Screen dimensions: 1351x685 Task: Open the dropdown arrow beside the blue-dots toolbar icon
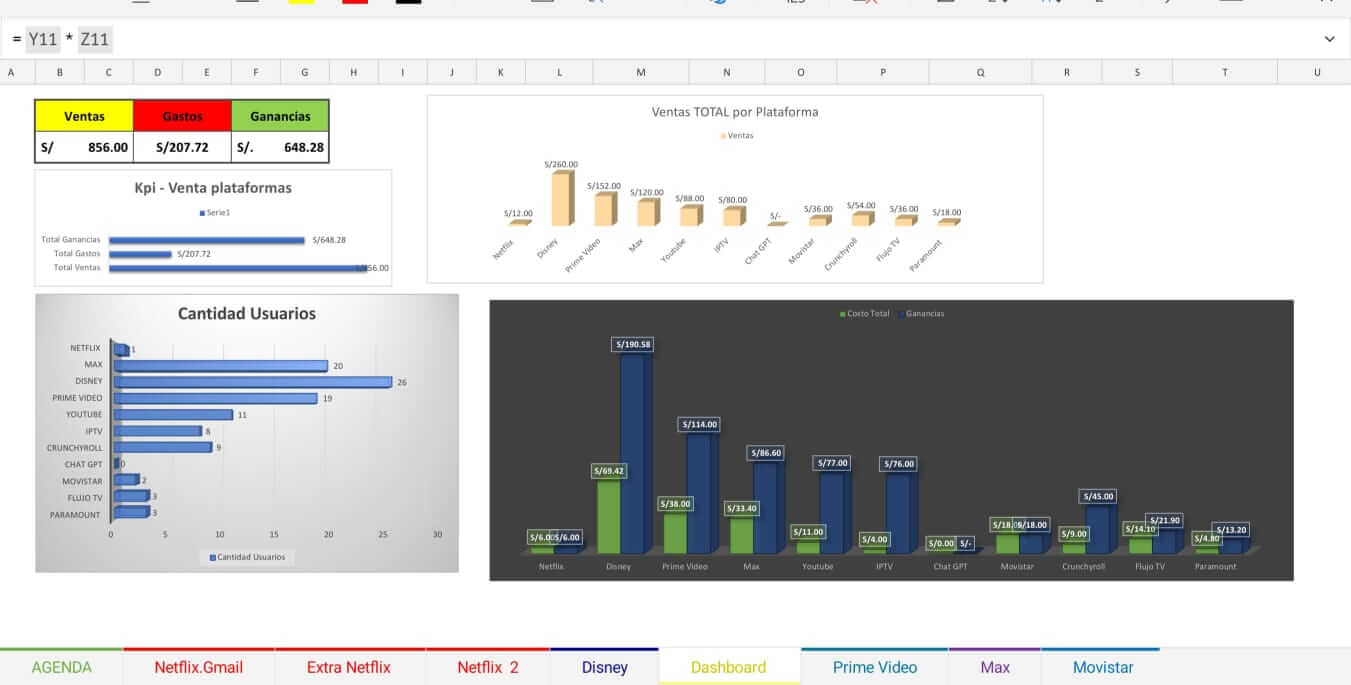click(x=1058, y=4)
